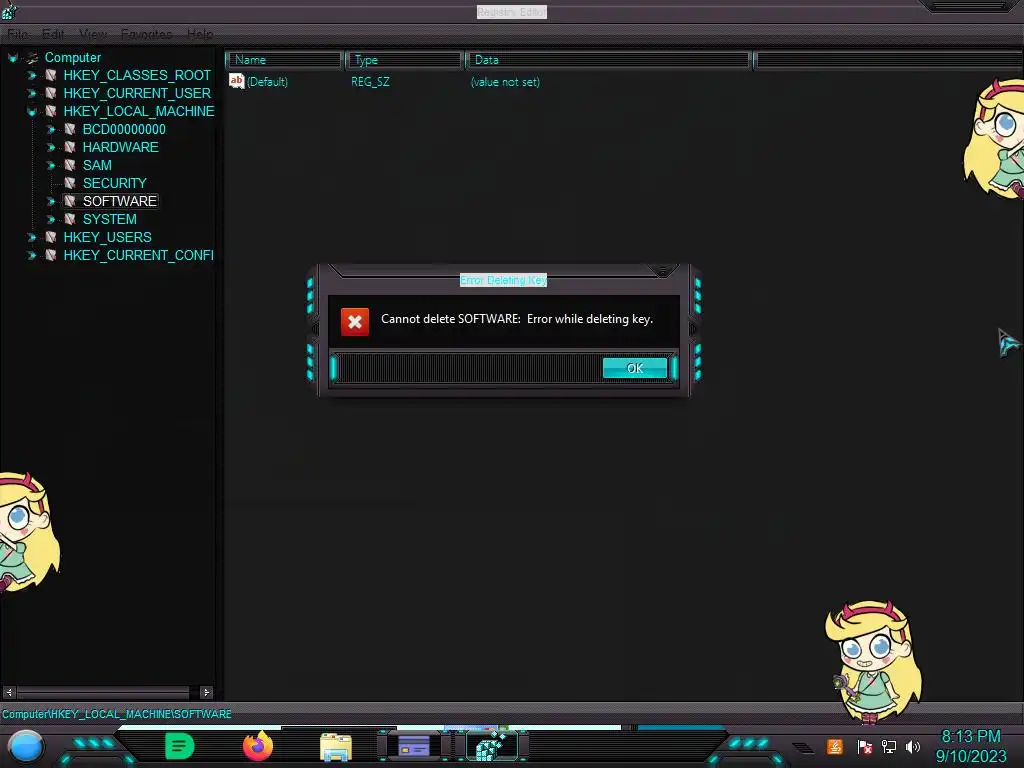This screenshot has width=1024, height=768.
Task: Click the Data column header
Action: (x=608, y=60)
